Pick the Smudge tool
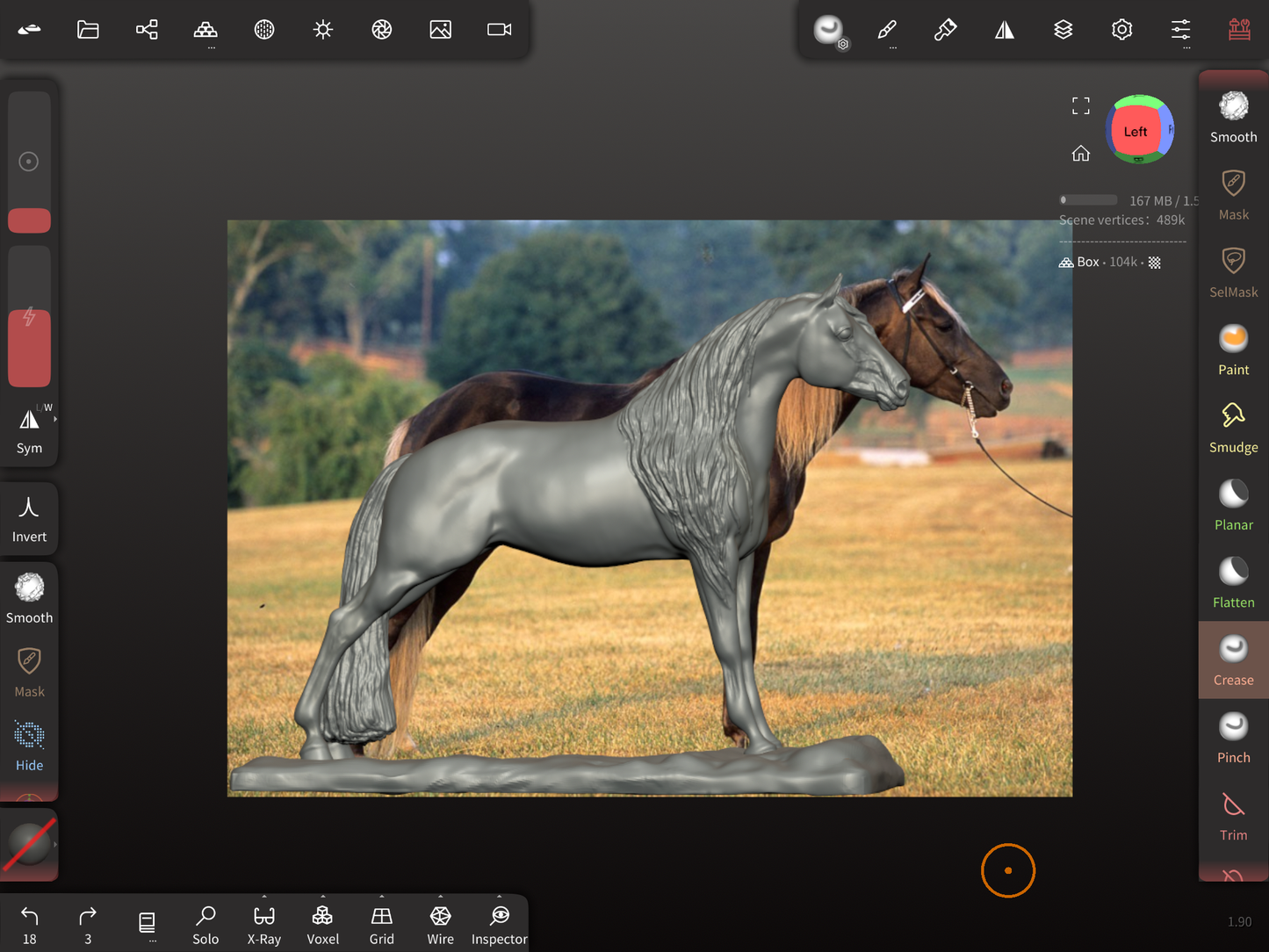Image resolution: width=1269 pixels, height=952 pixels. [x=1233, y=427]
